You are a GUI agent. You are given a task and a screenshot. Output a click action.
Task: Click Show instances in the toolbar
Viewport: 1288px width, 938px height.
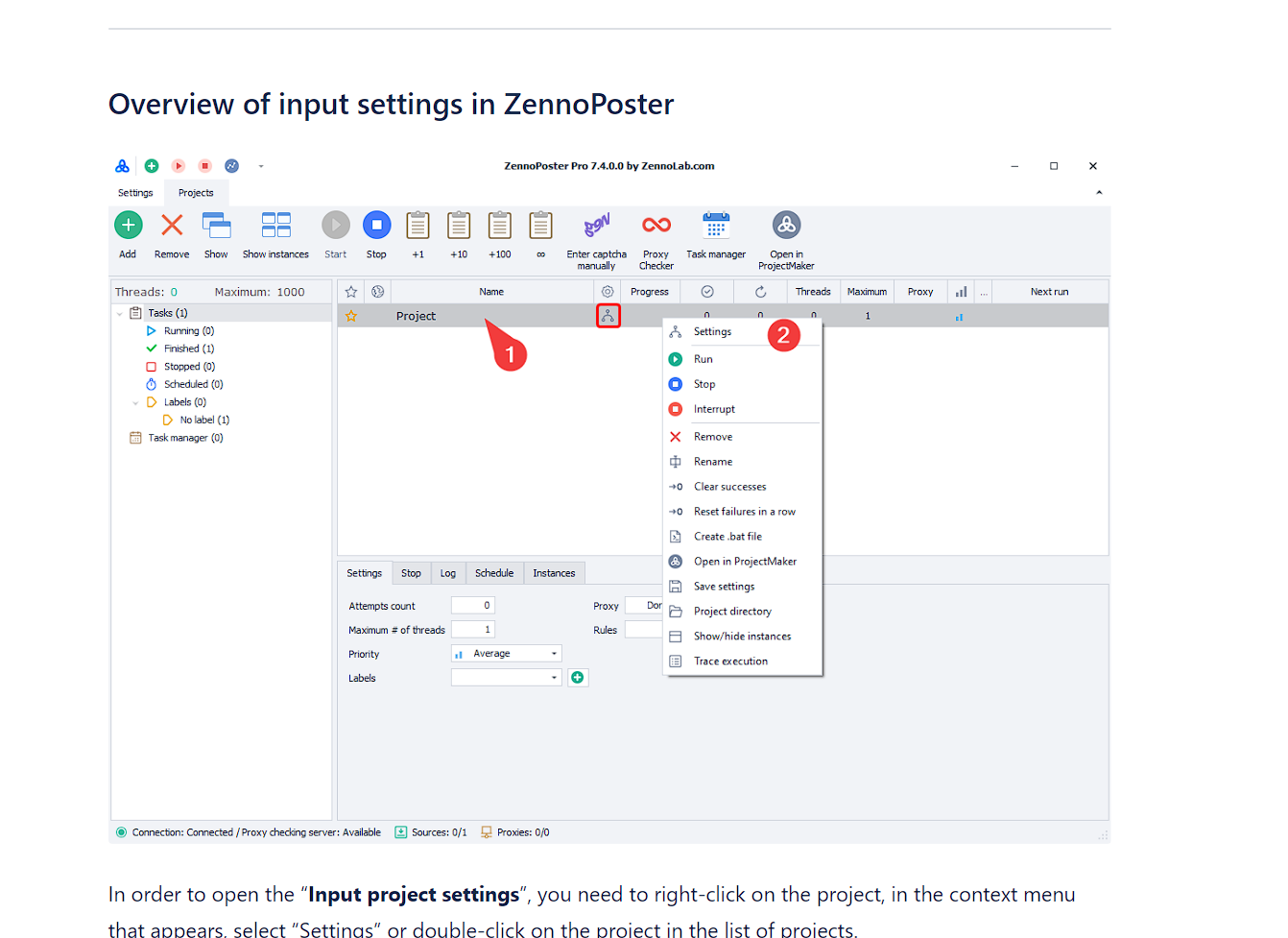coord(275,235)
